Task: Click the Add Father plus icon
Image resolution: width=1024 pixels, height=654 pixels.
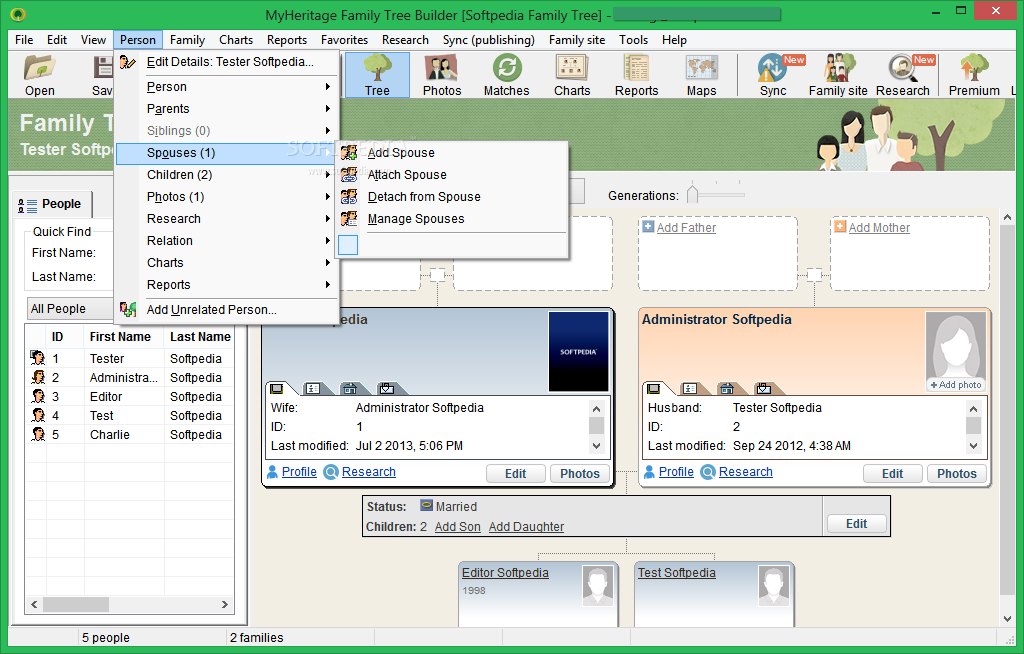Action: coord(648,227)
